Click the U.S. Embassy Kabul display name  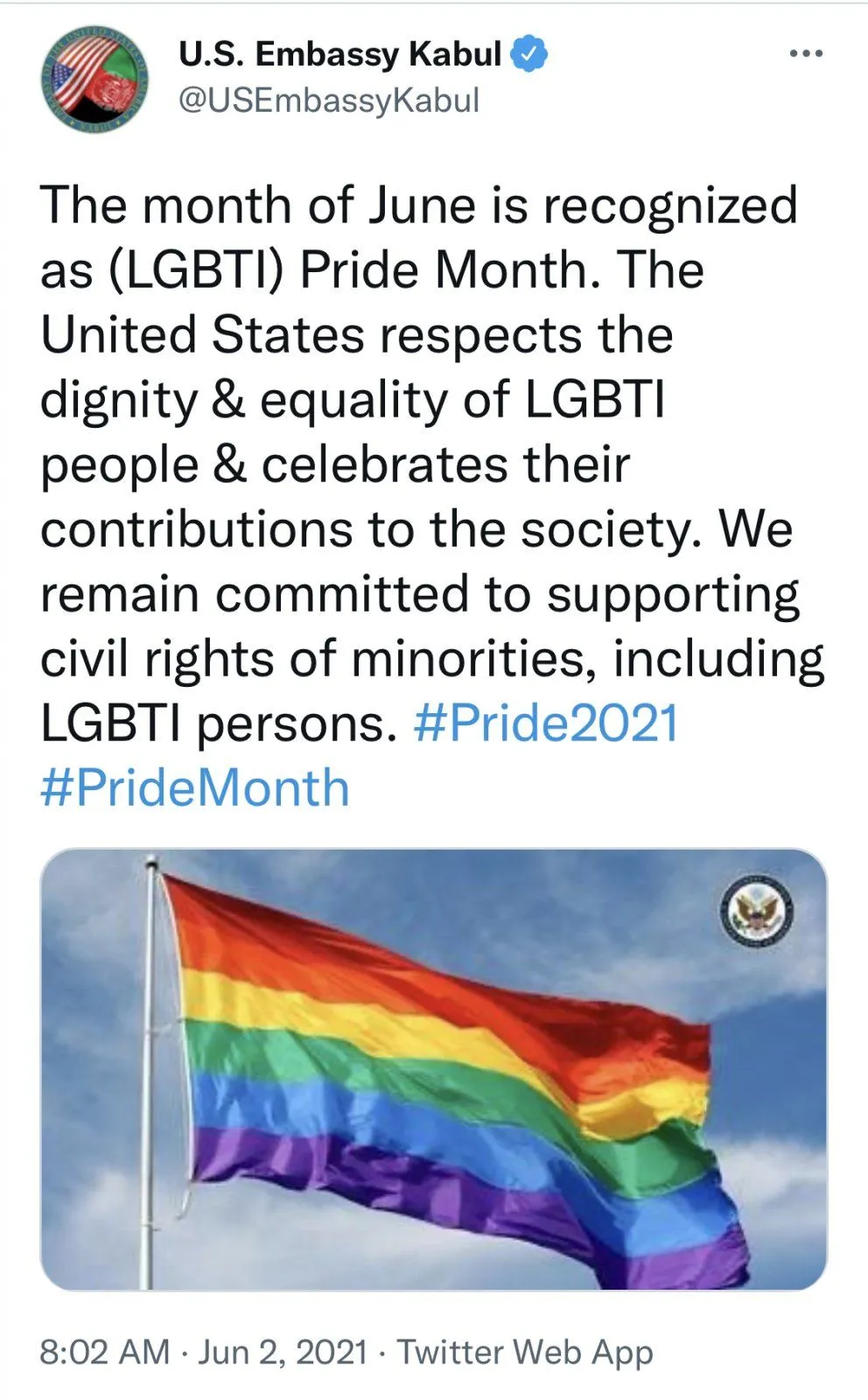[339, 54]
